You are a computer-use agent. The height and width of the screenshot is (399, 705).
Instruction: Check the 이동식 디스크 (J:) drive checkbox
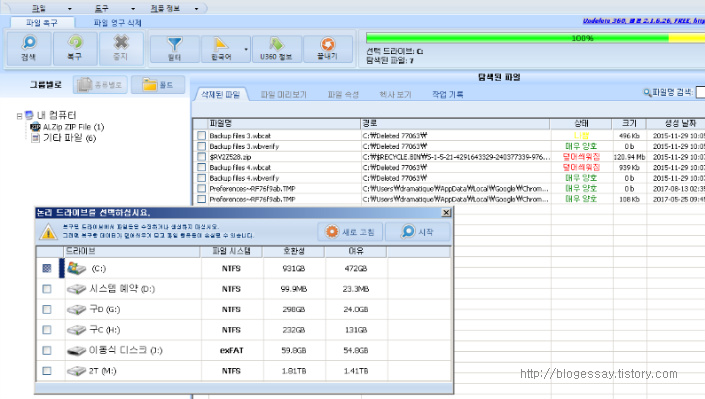[47, 350]
